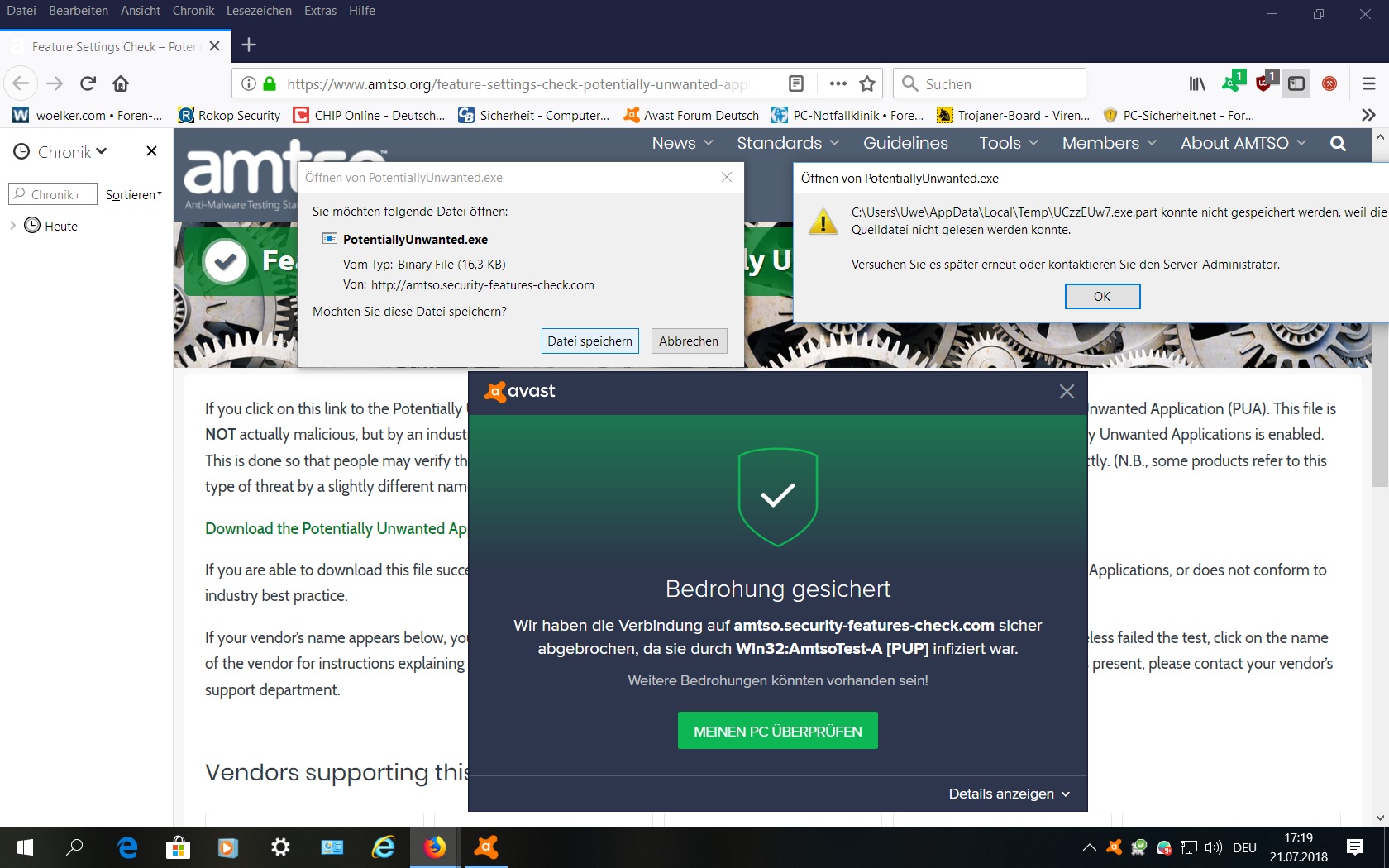Screen dimensions: 1389x868
Task: Open the Extras menu
Action: [320, 11]
